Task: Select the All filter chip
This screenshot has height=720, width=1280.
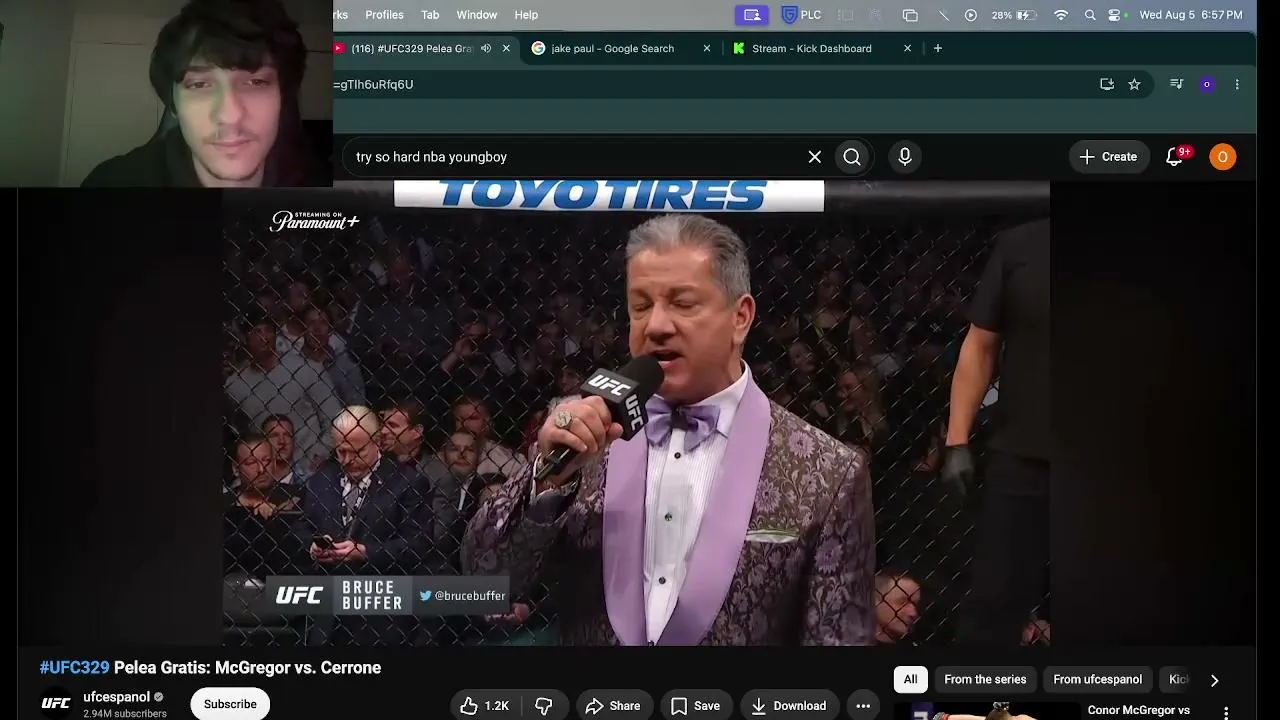Action: 910,680
